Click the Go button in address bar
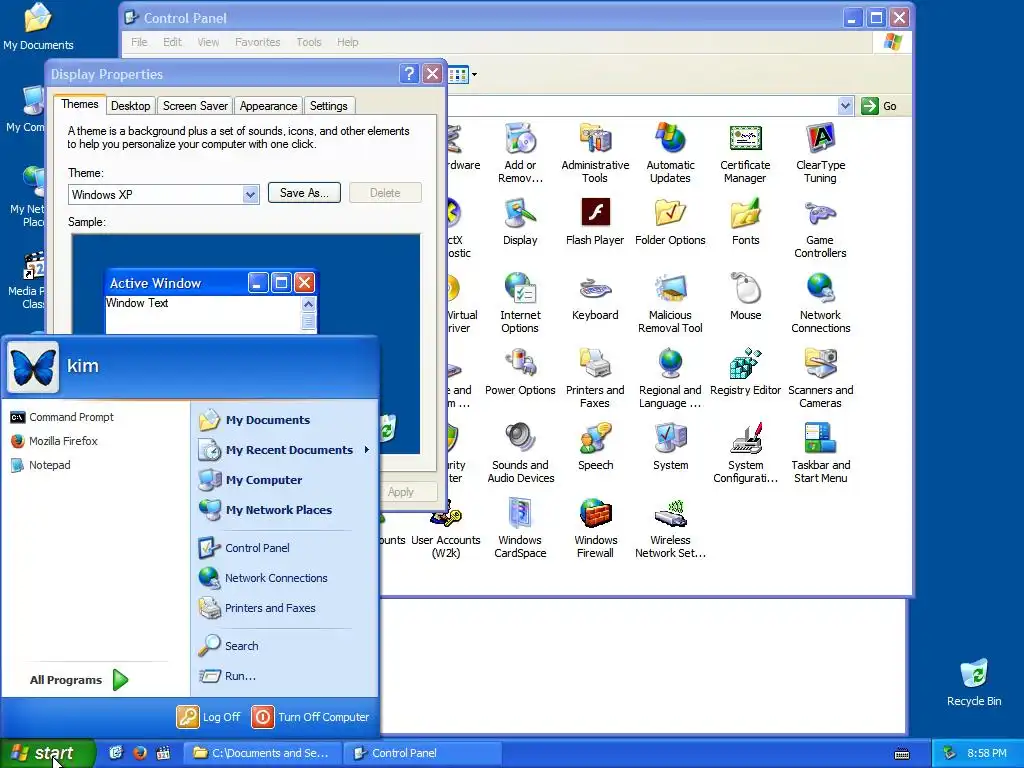The height and width of the screenshot is (768, 1024). click(879, 106)
